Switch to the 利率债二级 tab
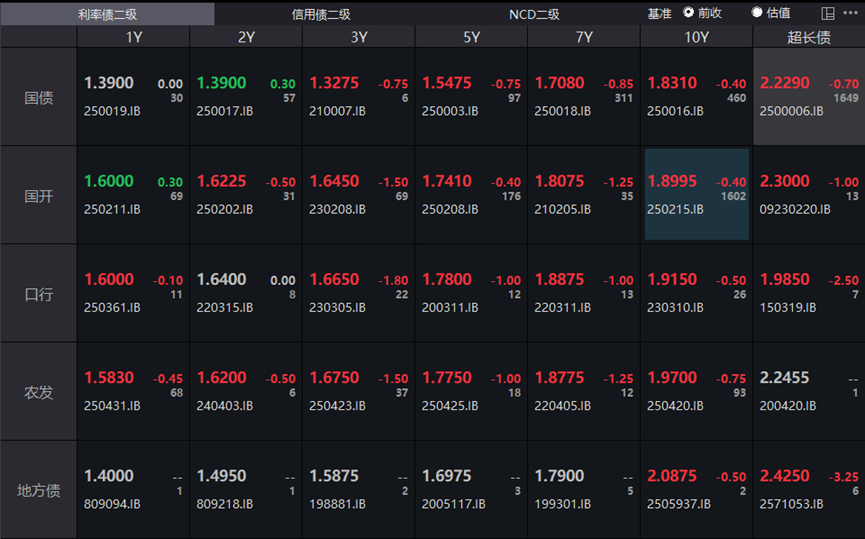The height and width of the screenshot is (539, 865). (107, 14)
